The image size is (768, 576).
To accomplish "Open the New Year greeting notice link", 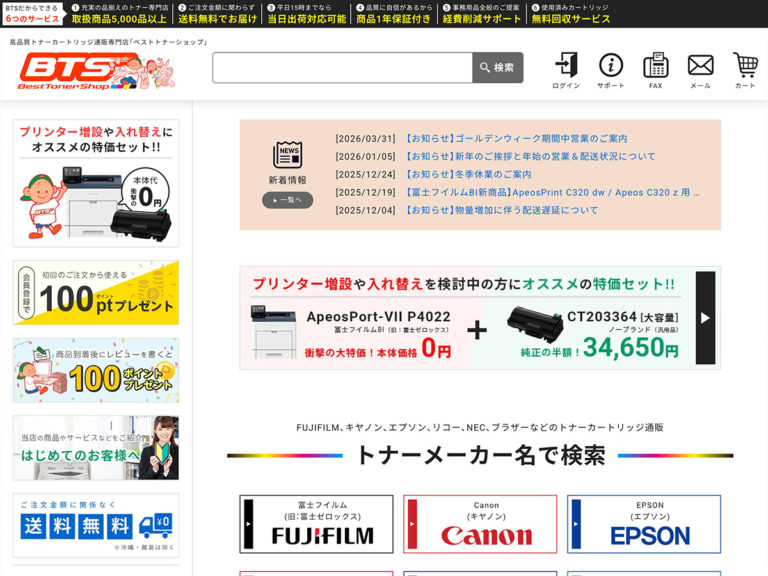I will [530, 156].
